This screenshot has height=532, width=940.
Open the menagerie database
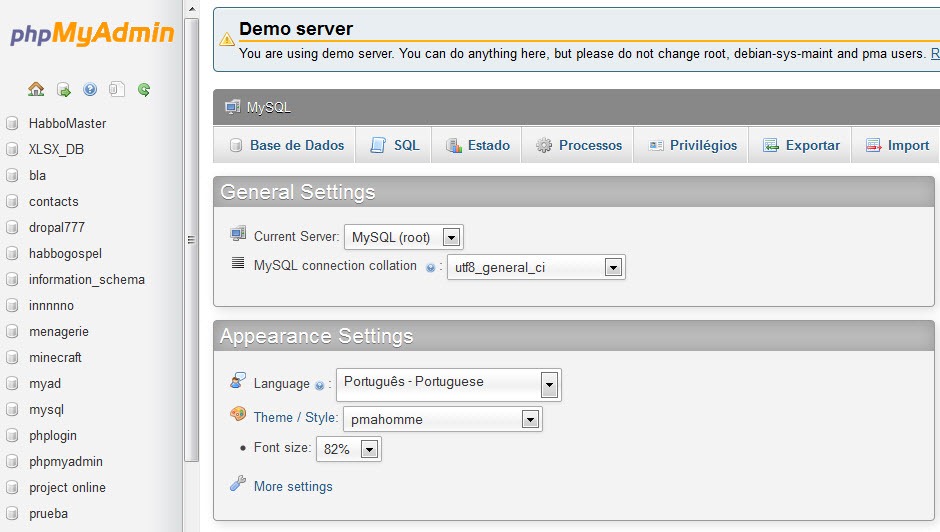coord(59,332)
